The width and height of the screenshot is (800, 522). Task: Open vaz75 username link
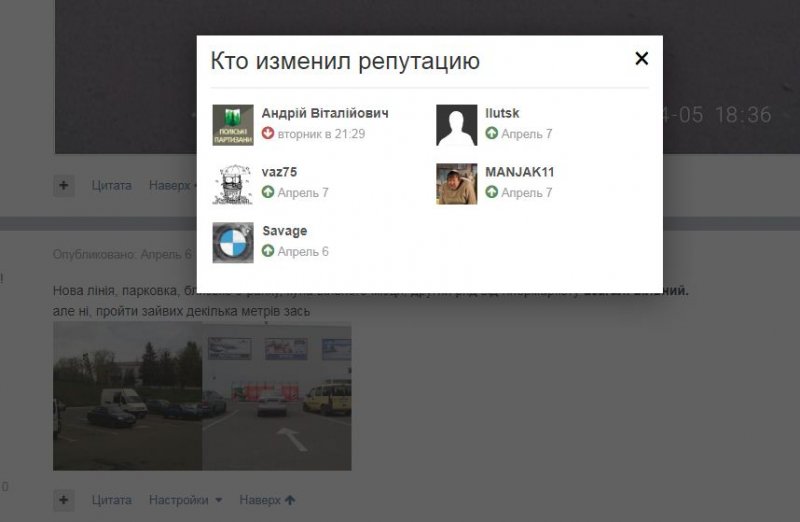[x=279, y=172]
